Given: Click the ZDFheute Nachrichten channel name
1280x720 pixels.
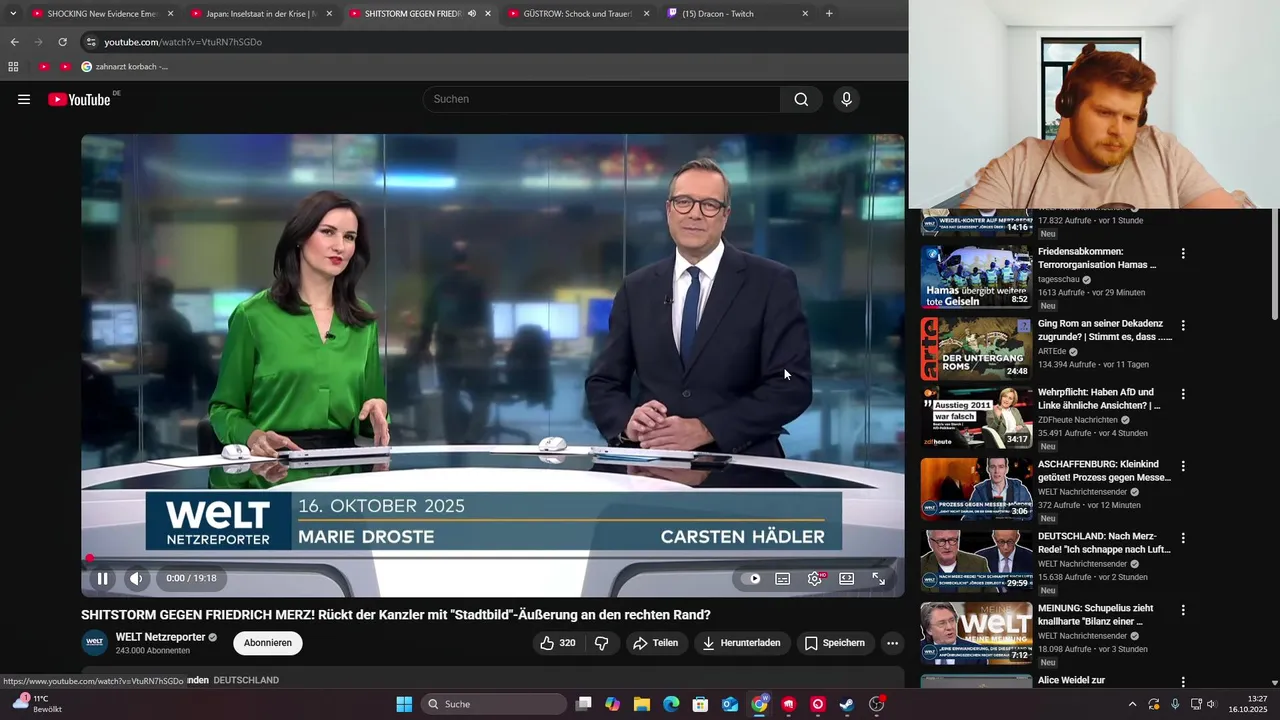Looking at the screenshot, I should tap(1079, 420).
